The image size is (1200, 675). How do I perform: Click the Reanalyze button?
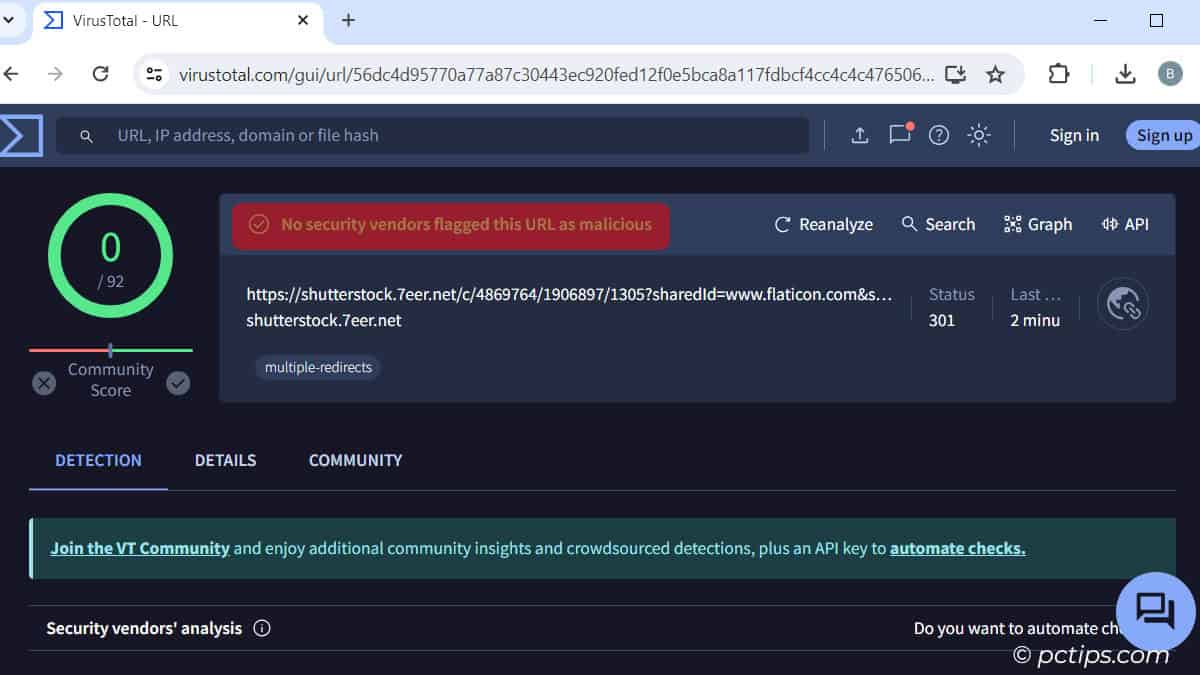click(823, 225)
